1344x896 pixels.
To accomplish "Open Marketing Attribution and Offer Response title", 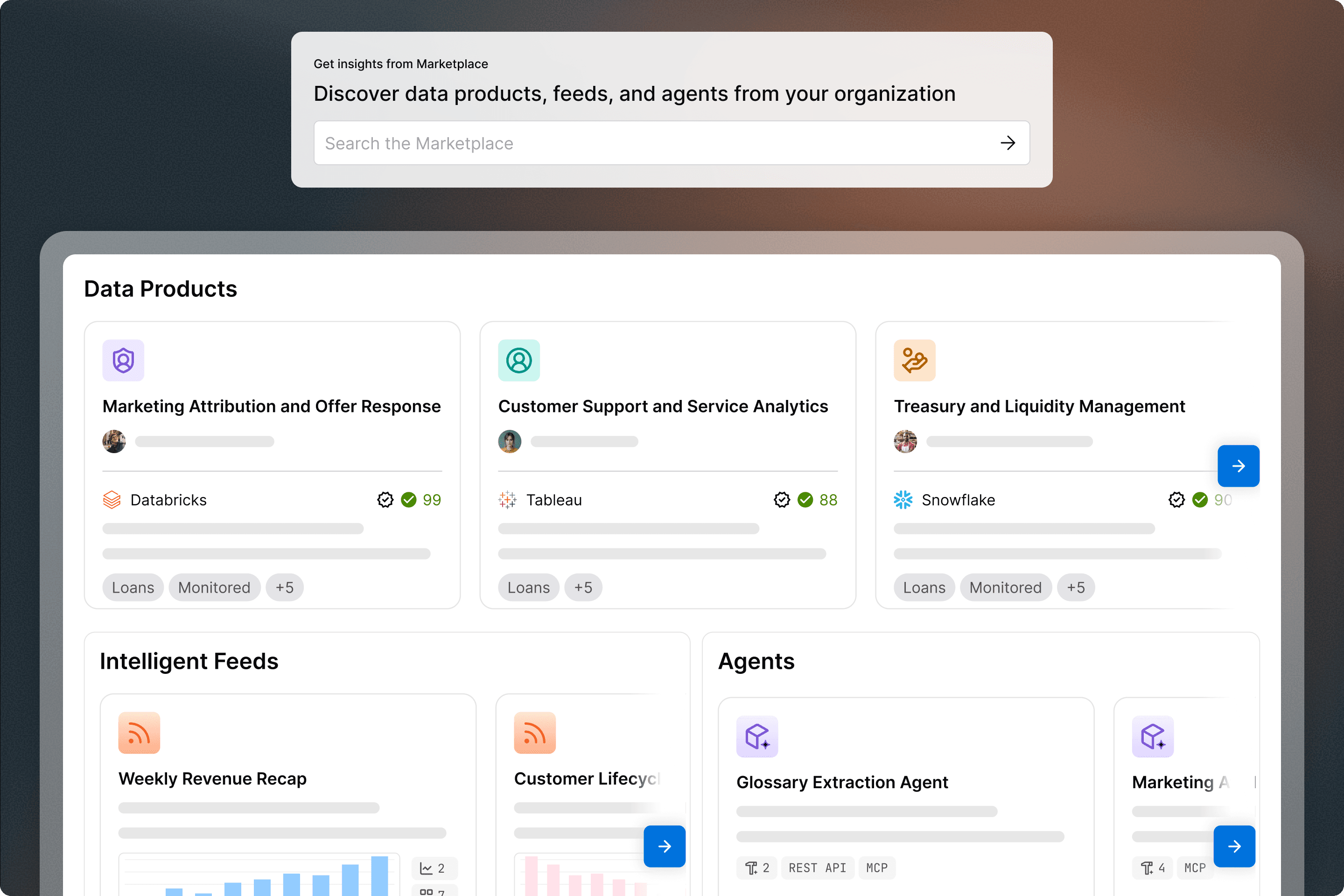I will click(x=272, y=406).
